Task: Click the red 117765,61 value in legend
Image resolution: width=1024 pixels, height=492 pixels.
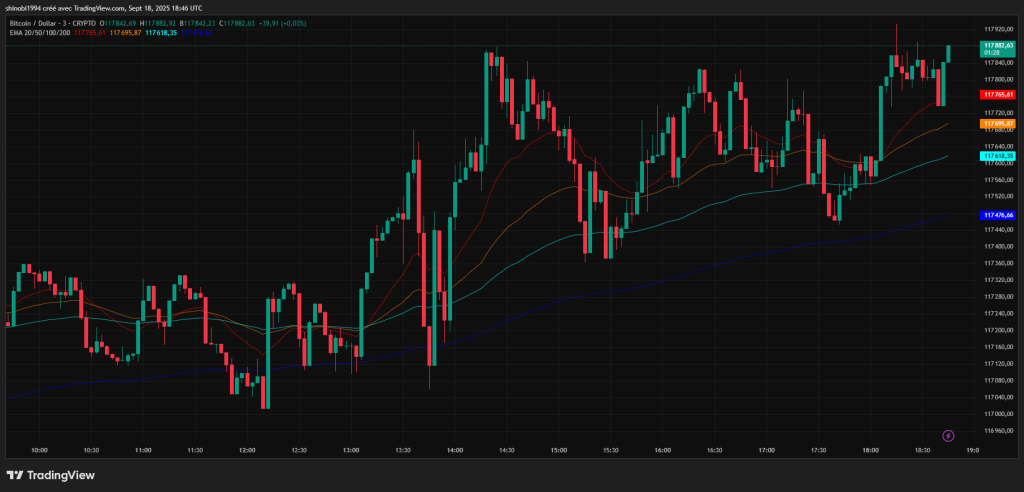Action: (x=89, y=33)
